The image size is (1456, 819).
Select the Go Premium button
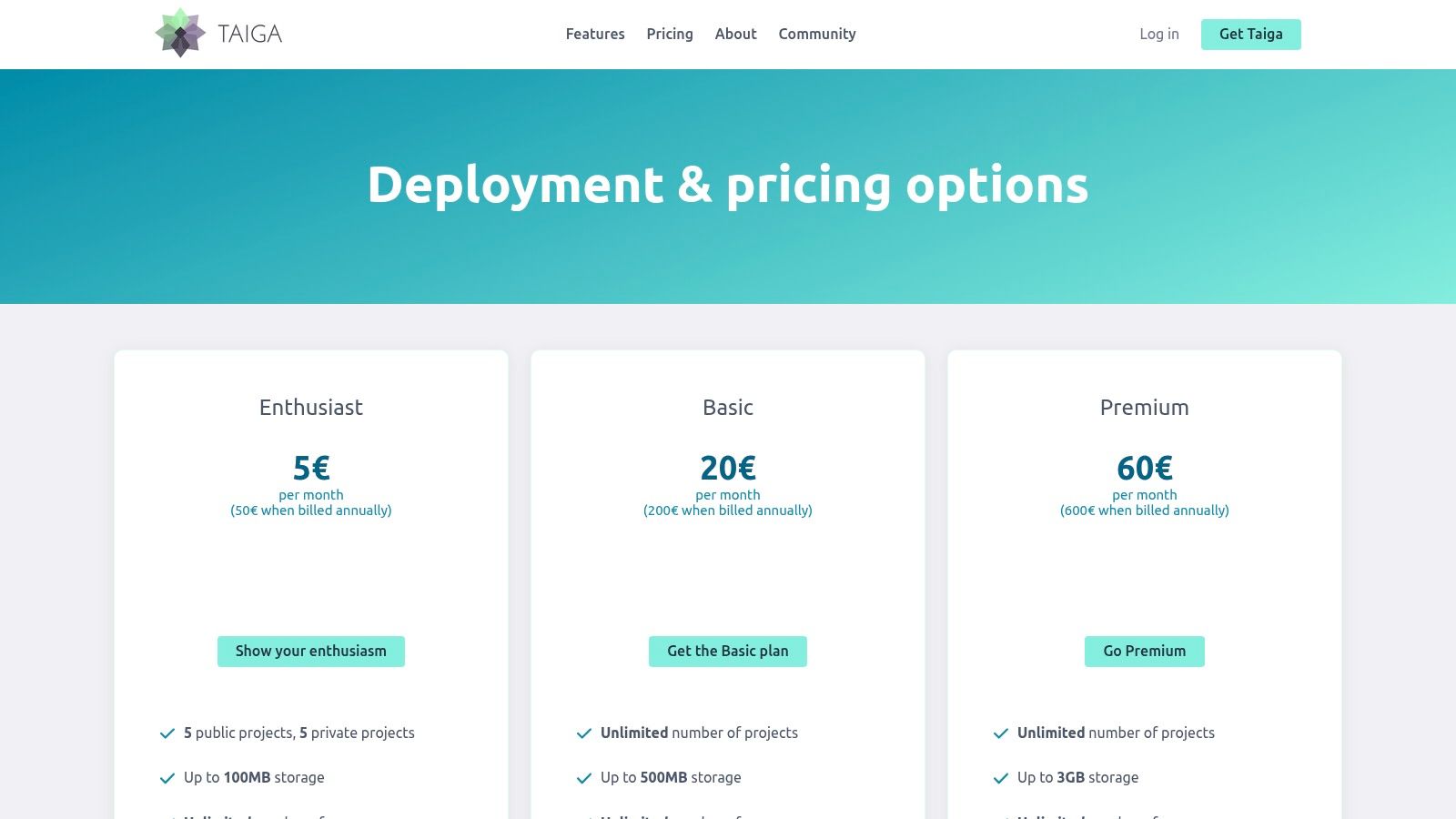1145,652
